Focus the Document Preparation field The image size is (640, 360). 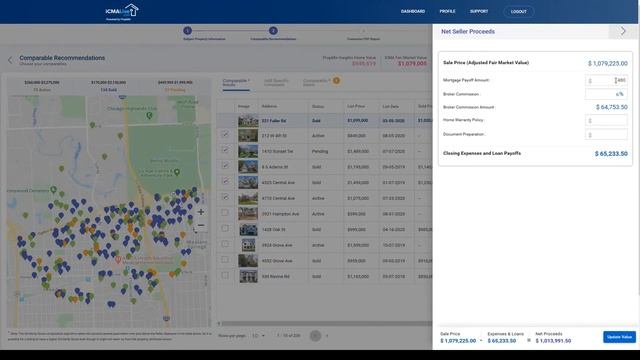point(606,134)
